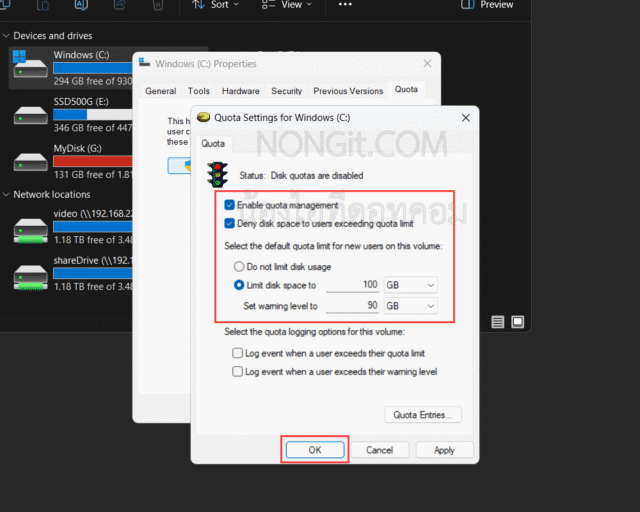This screenshot has width=640, height=512.
Task: Open the Previous Versions tab
Action: (348, 91)
